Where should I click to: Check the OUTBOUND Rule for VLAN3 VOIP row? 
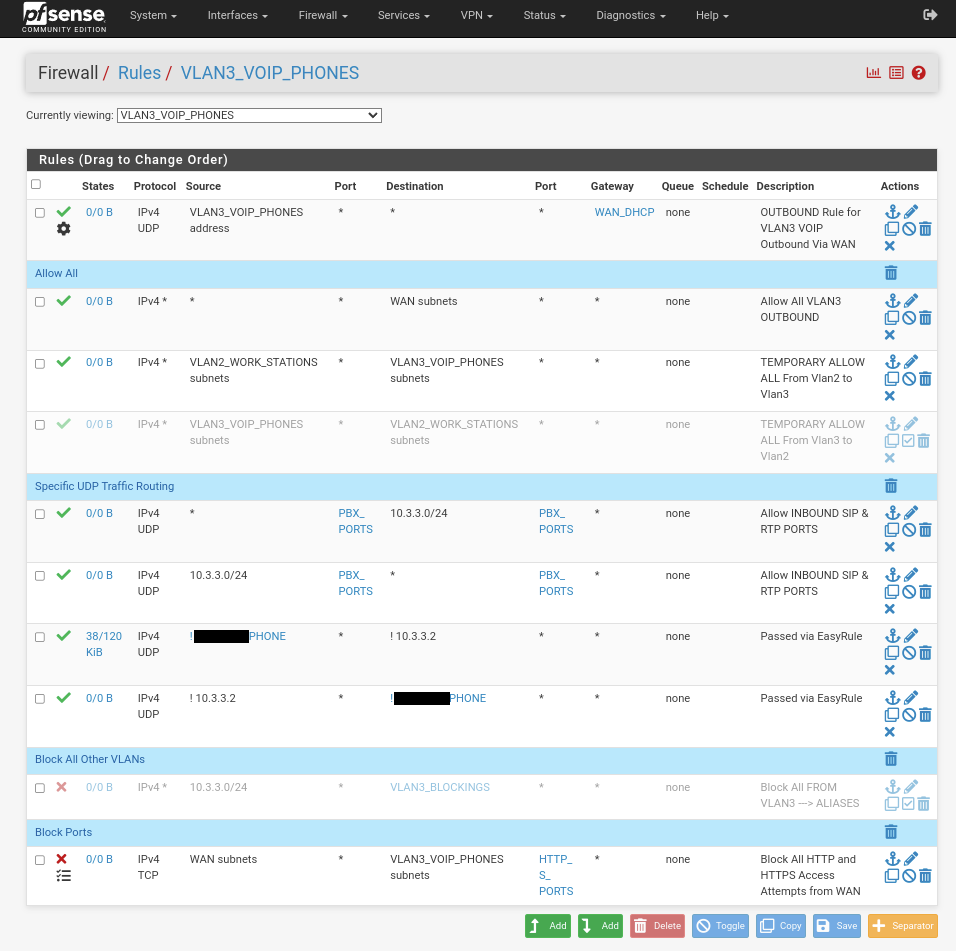40,213
